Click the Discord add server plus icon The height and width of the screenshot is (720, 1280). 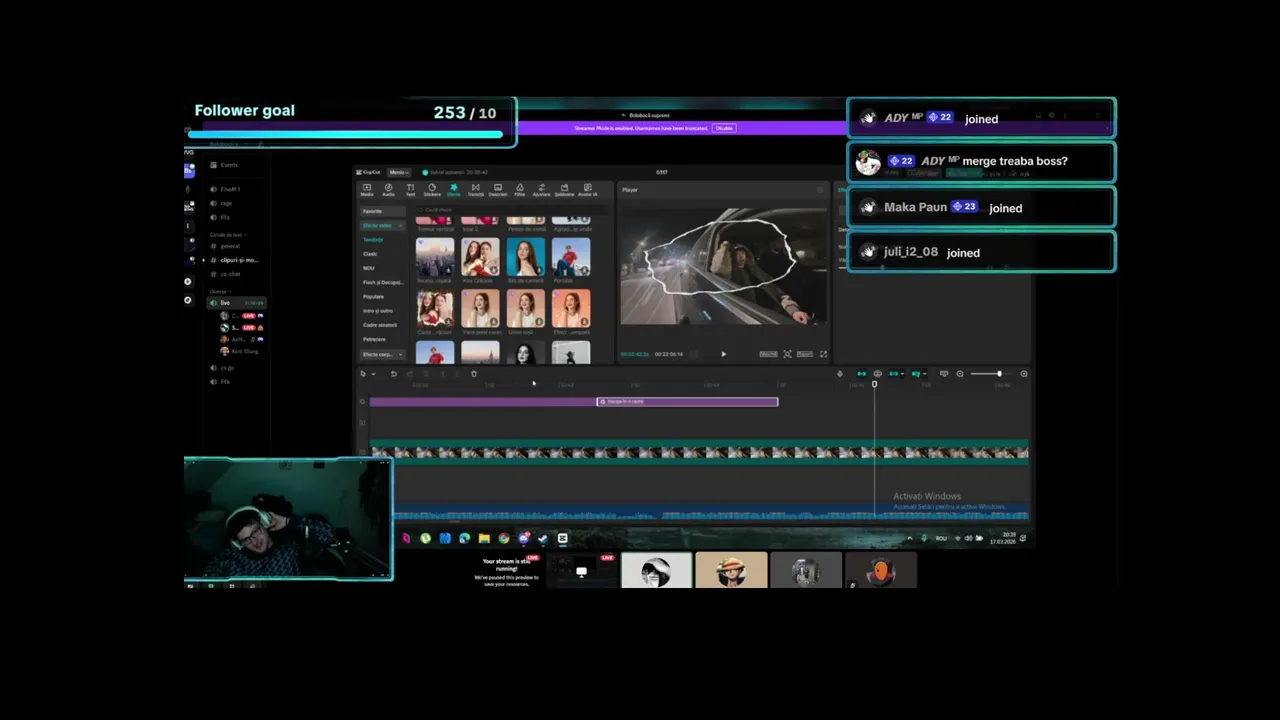188,281
